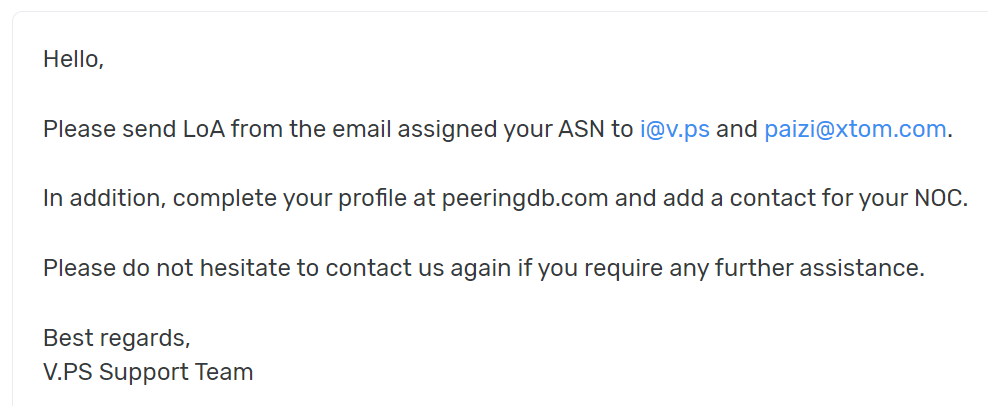
Task: Click the word "NOC" in the message
Action: tap(940, 198)
